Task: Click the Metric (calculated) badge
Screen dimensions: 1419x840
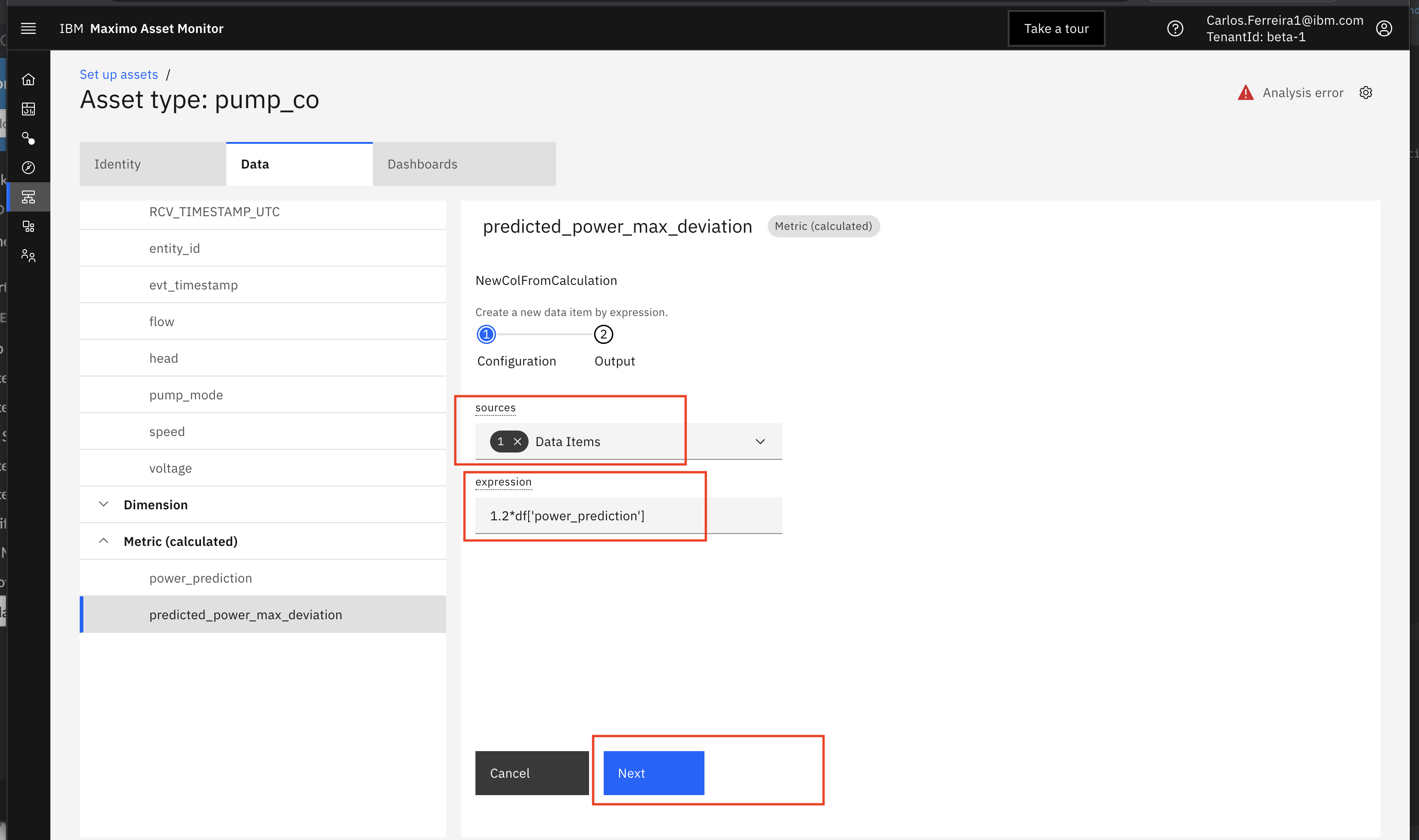Action: click(823, 226)
